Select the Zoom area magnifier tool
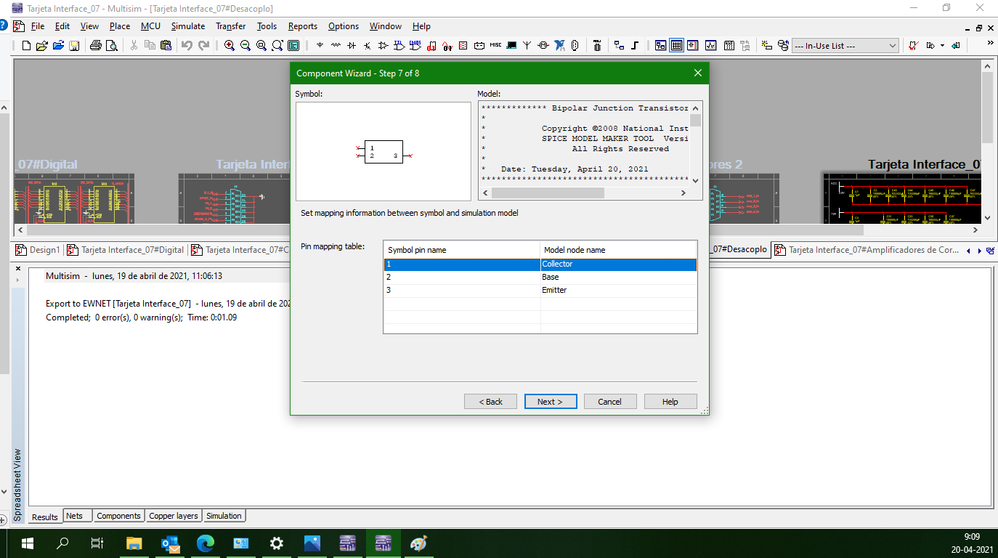This screenshot has width=998, height=558. (x=262, y=46)
